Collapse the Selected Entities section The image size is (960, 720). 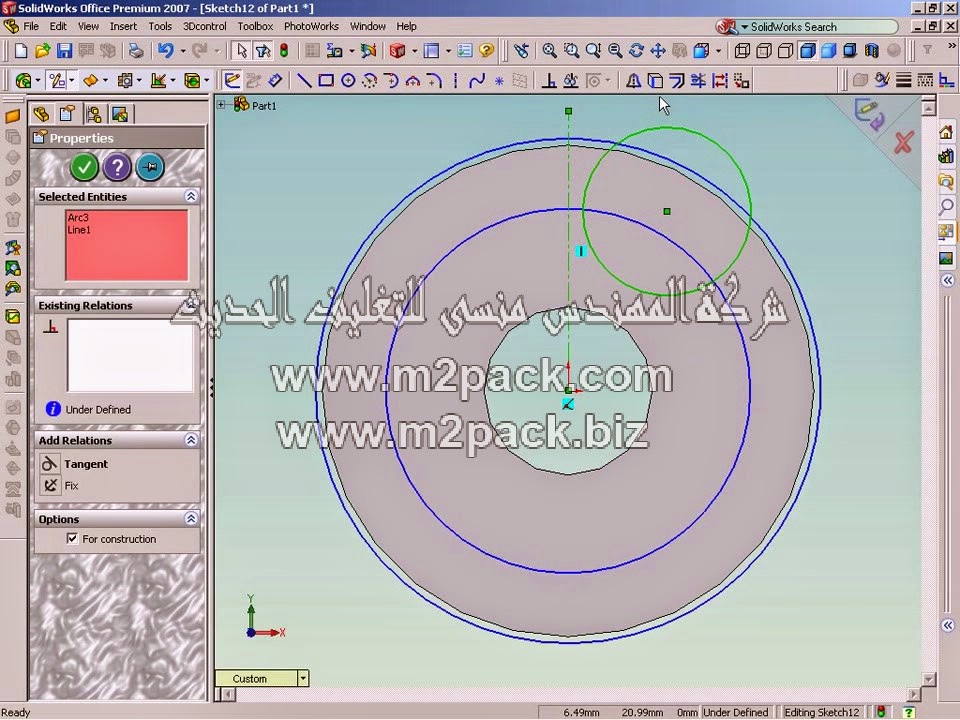(191, 196)
